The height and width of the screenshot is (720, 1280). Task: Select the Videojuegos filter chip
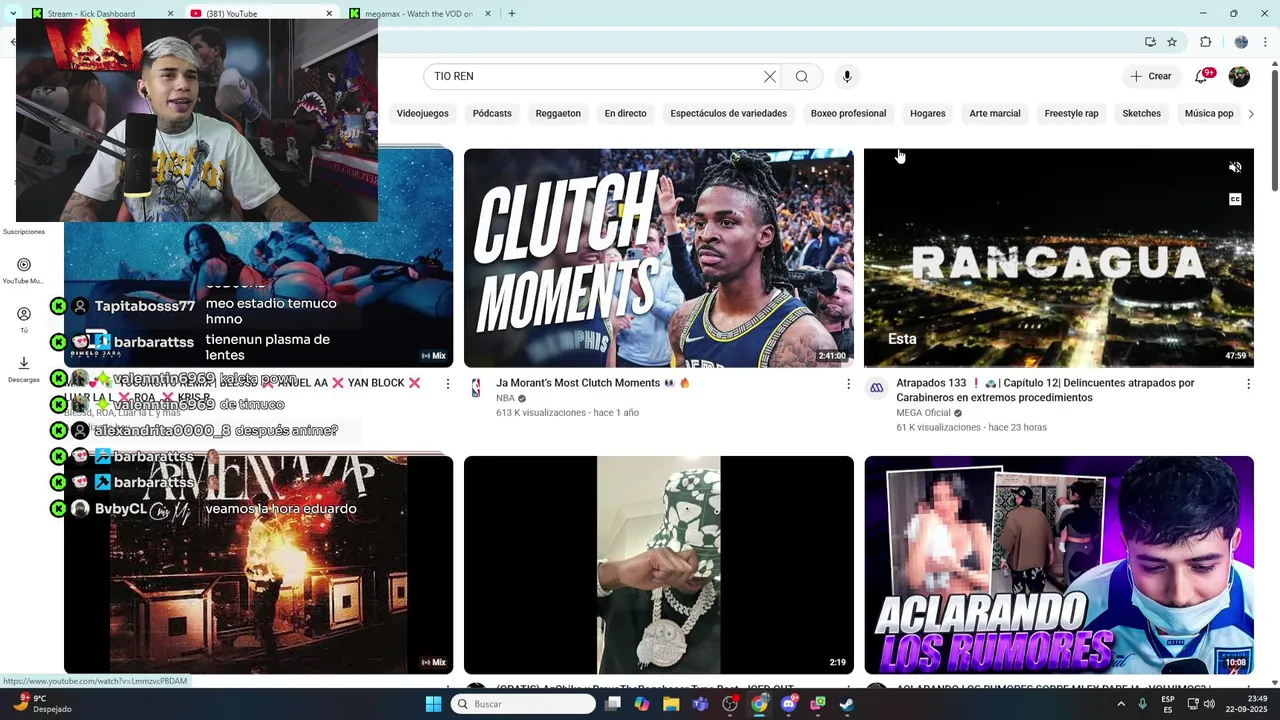(x=422, y=114)
